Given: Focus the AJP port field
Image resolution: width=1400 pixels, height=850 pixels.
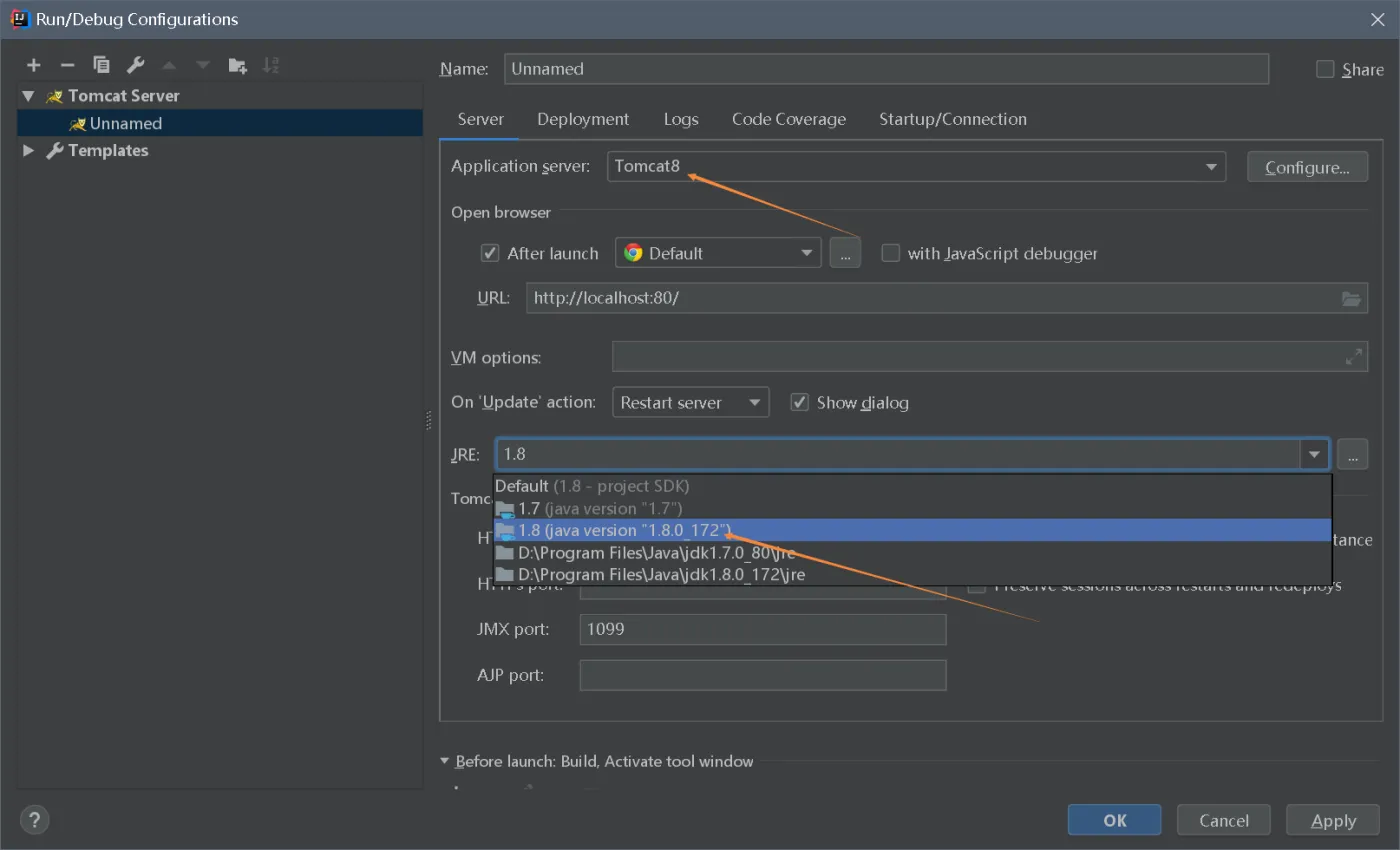Looking at the screenshot, I should (x=763, y=675).
